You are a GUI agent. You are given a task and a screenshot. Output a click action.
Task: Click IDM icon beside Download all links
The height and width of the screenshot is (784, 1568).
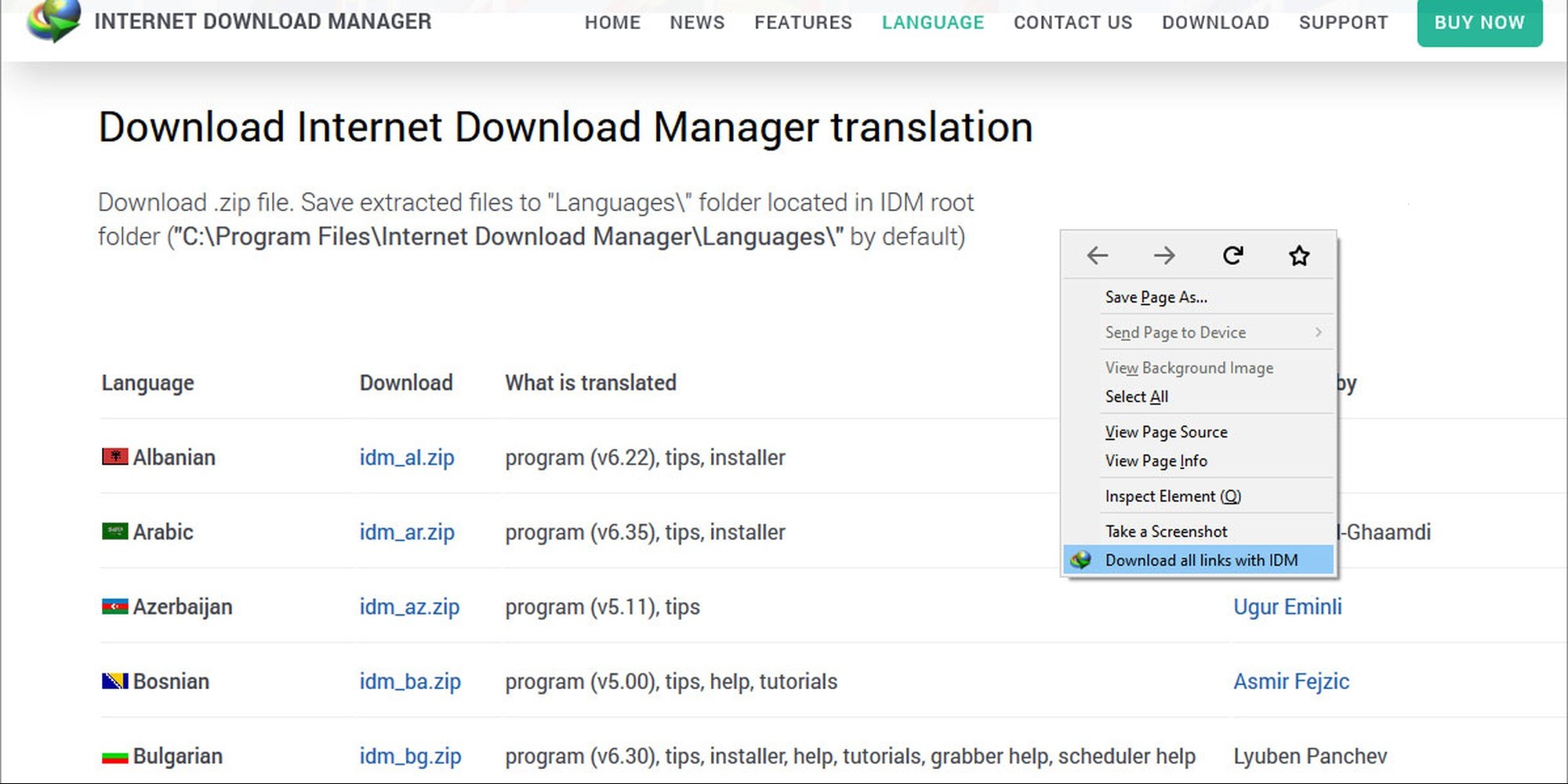pos(1081,560)
